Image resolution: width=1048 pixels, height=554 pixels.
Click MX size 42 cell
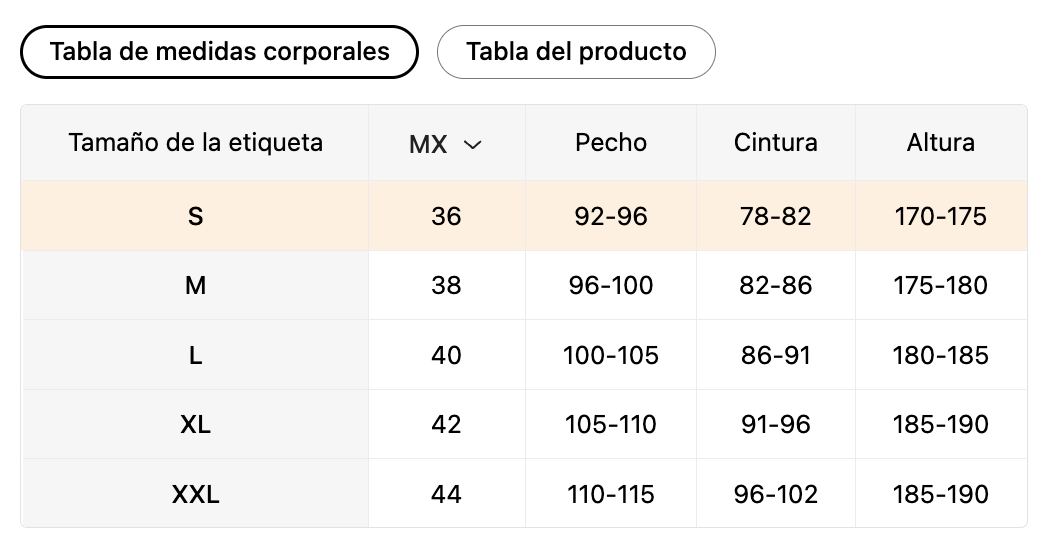click(446, 425)
